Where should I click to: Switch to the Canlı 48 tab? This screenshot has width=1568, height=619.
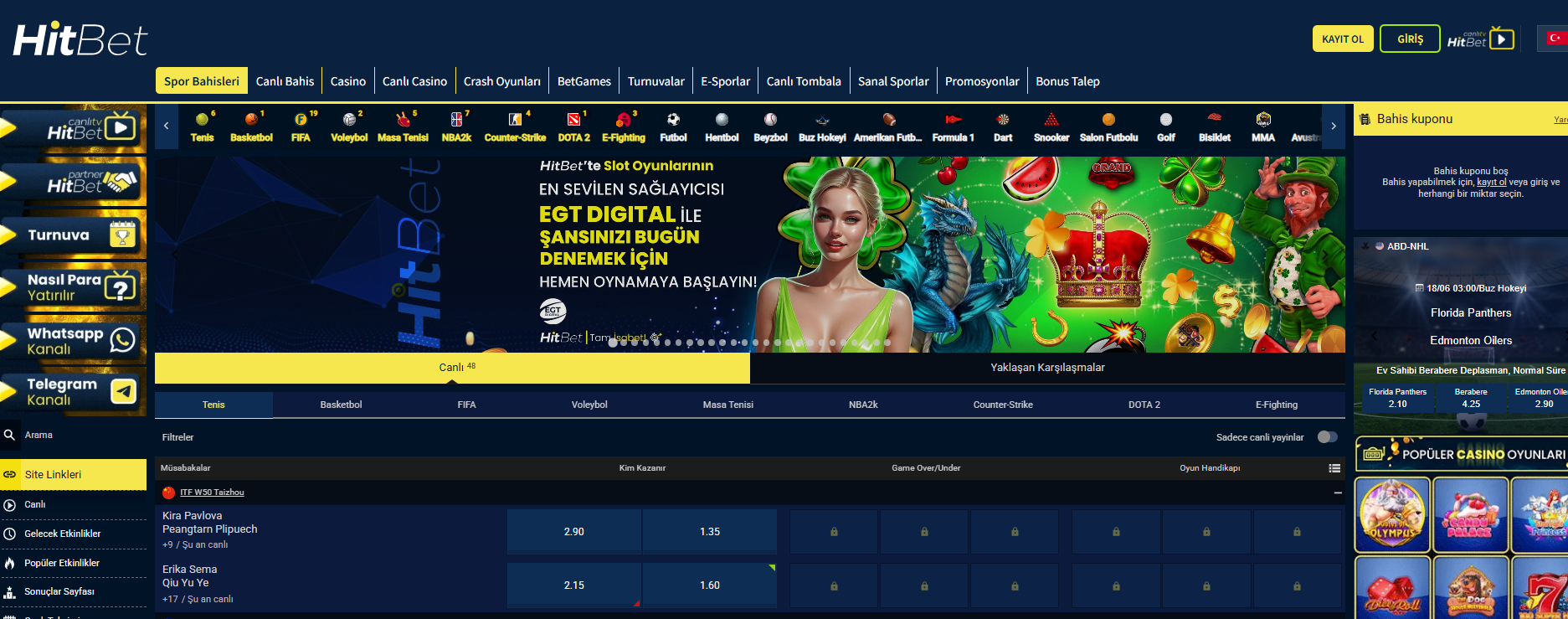tap(452, 368)
